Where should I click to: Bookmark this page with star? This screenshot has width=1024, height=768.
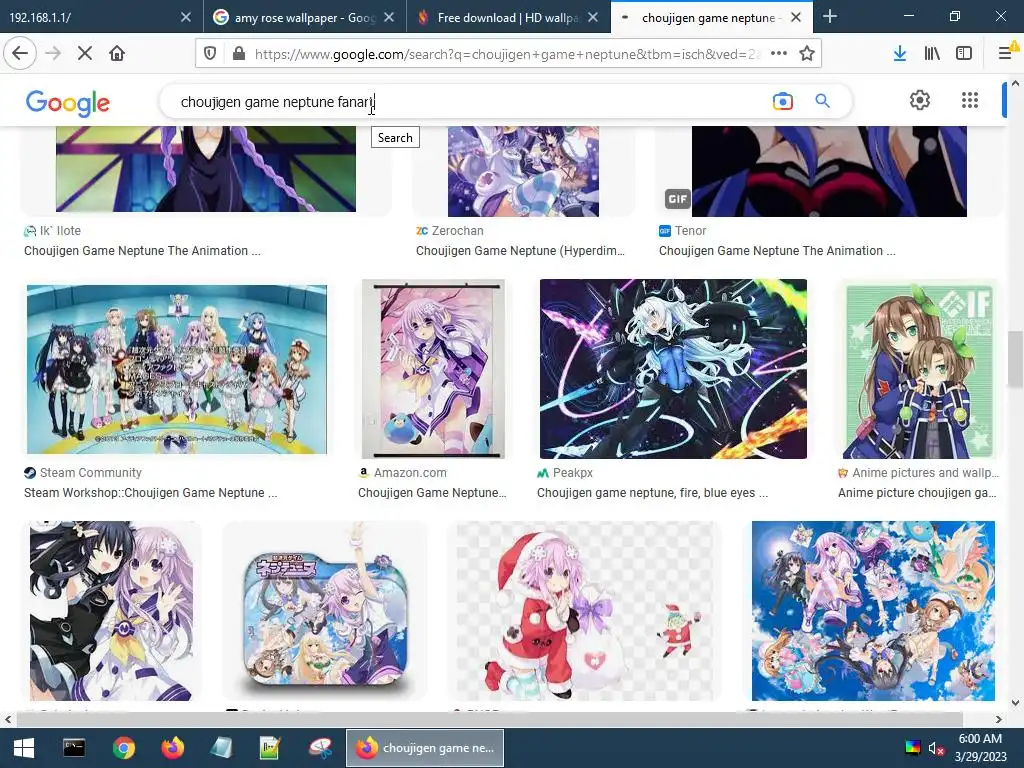pyautogui.click(x=807, y=54)
